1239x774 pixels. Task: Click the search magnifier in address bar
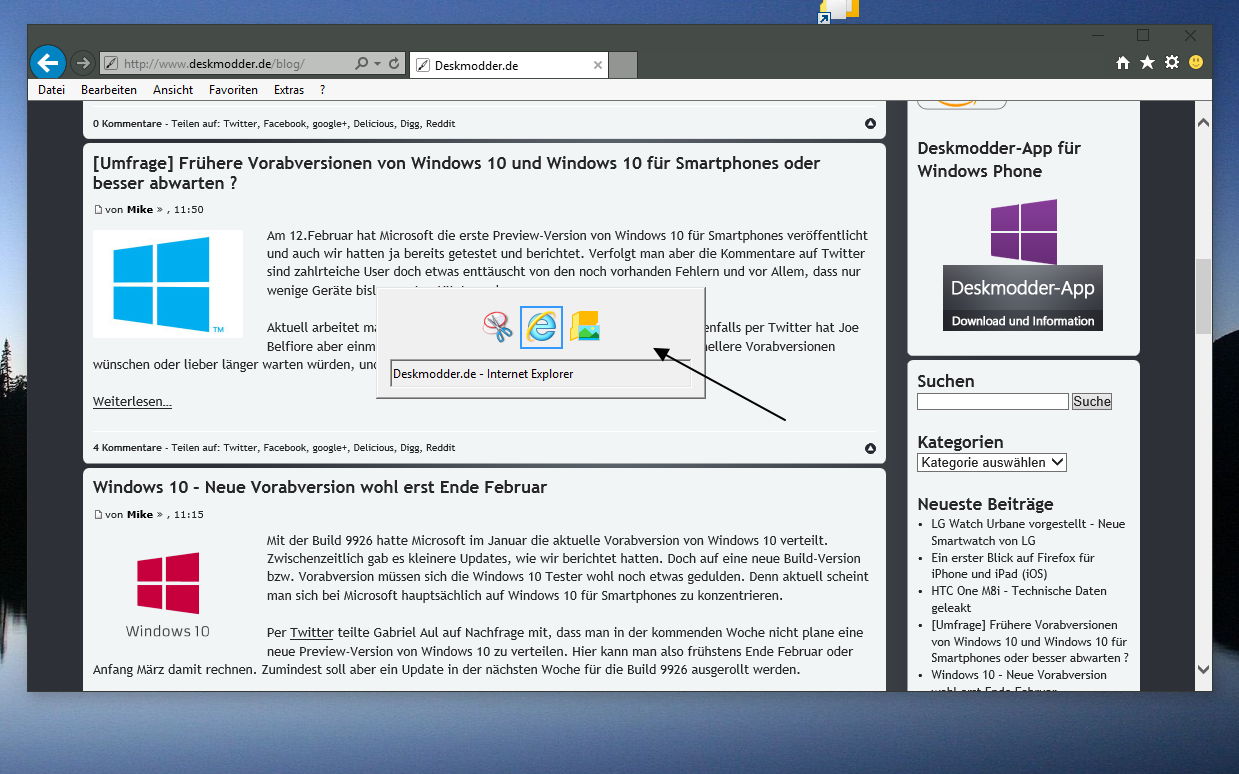click(x=362, y=64)
